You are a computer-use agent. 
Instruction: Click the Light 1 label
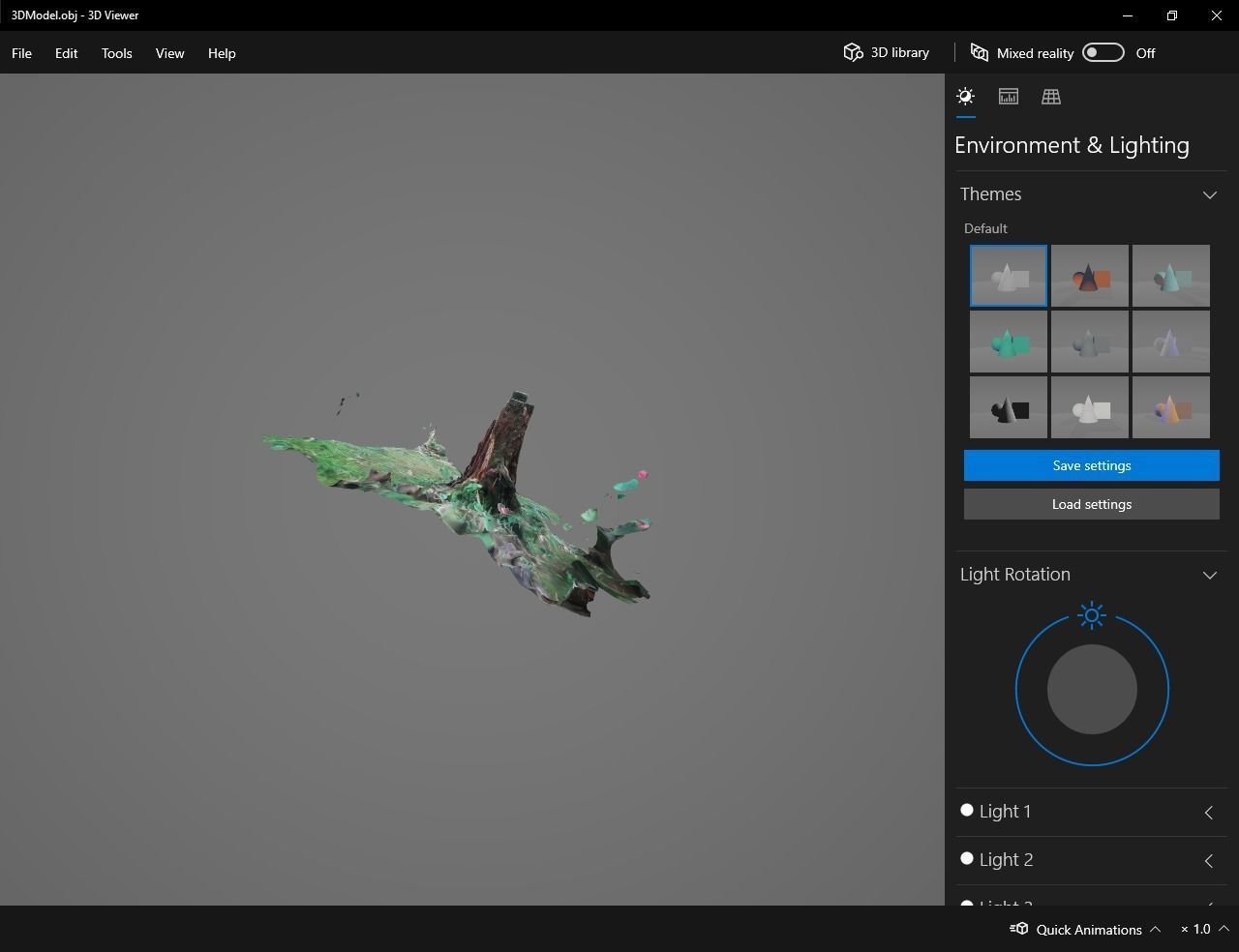click(1005, 812)
